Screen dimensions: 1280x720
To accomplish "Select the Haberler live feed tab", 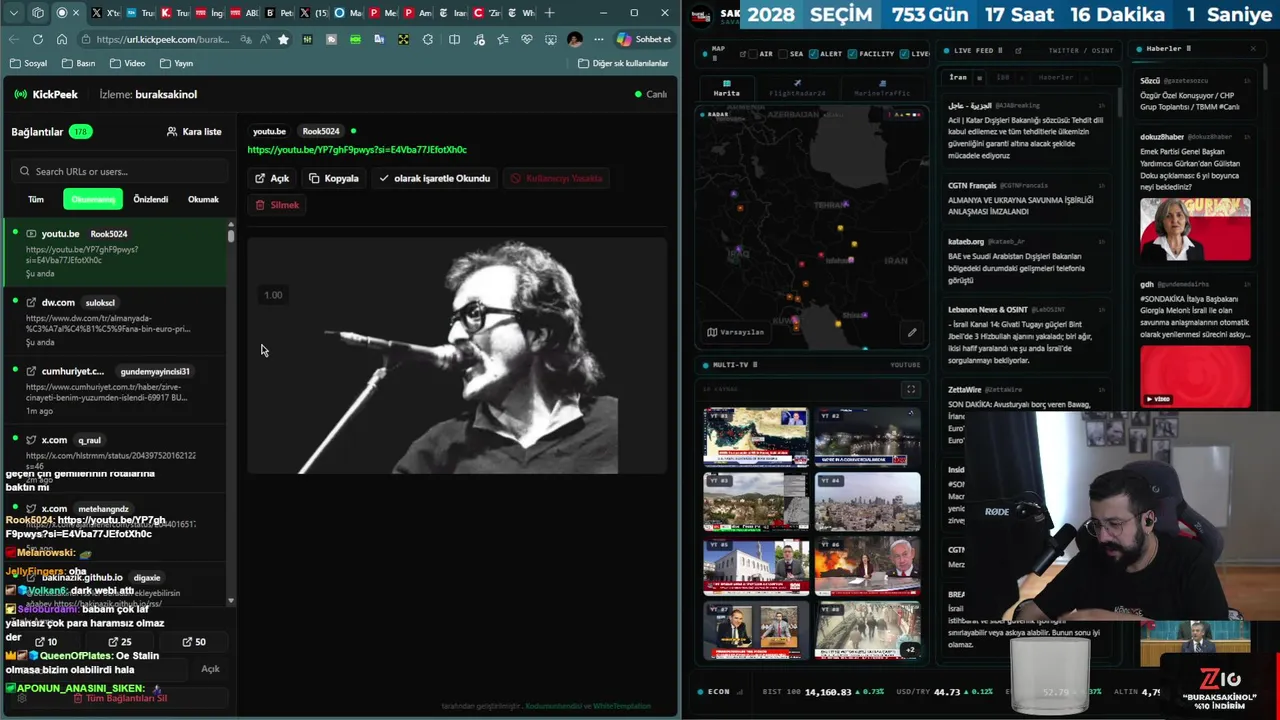I will click(1055, 77).
